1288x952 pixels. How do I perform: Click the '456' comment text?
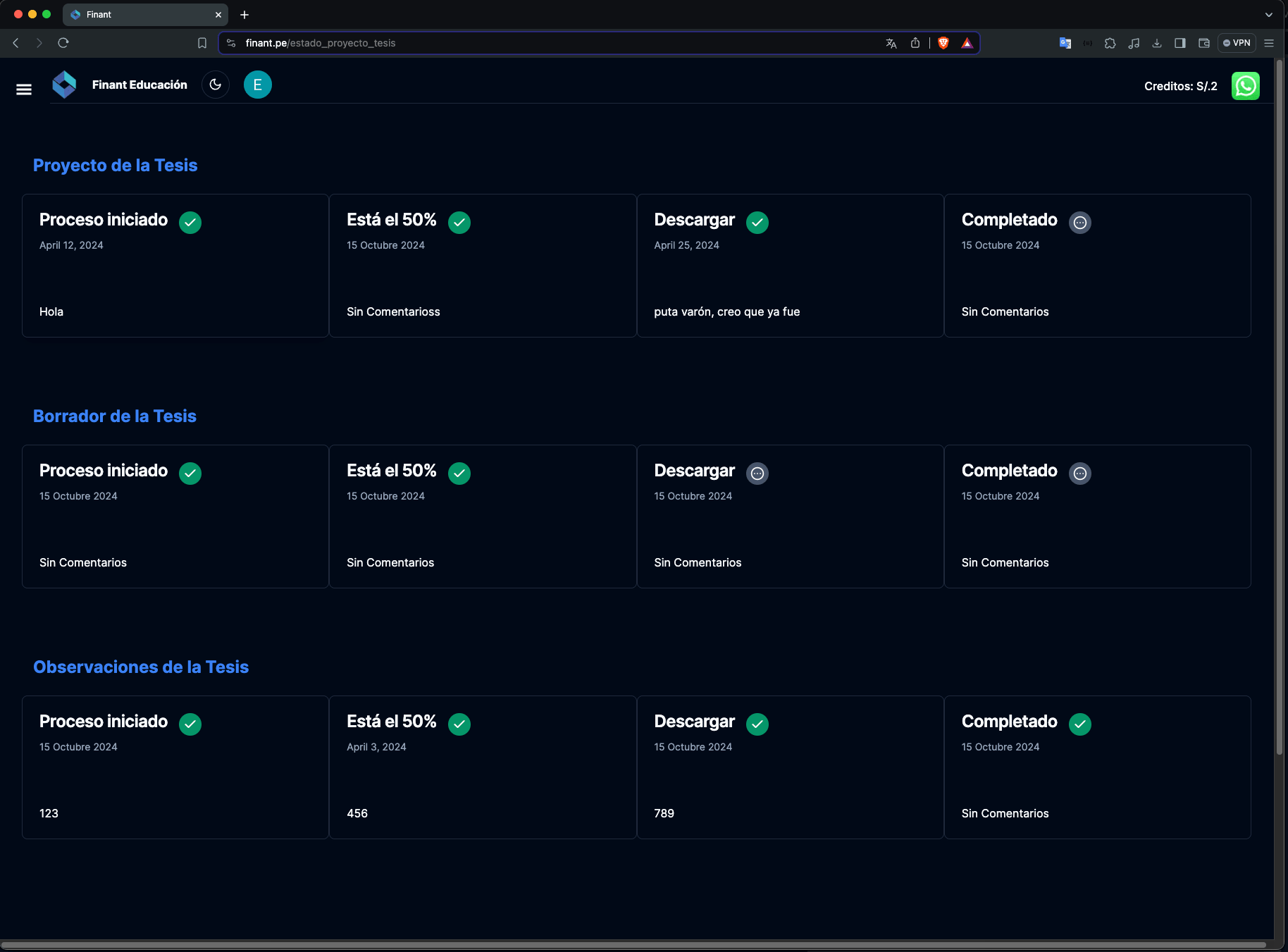coord(357,813)
